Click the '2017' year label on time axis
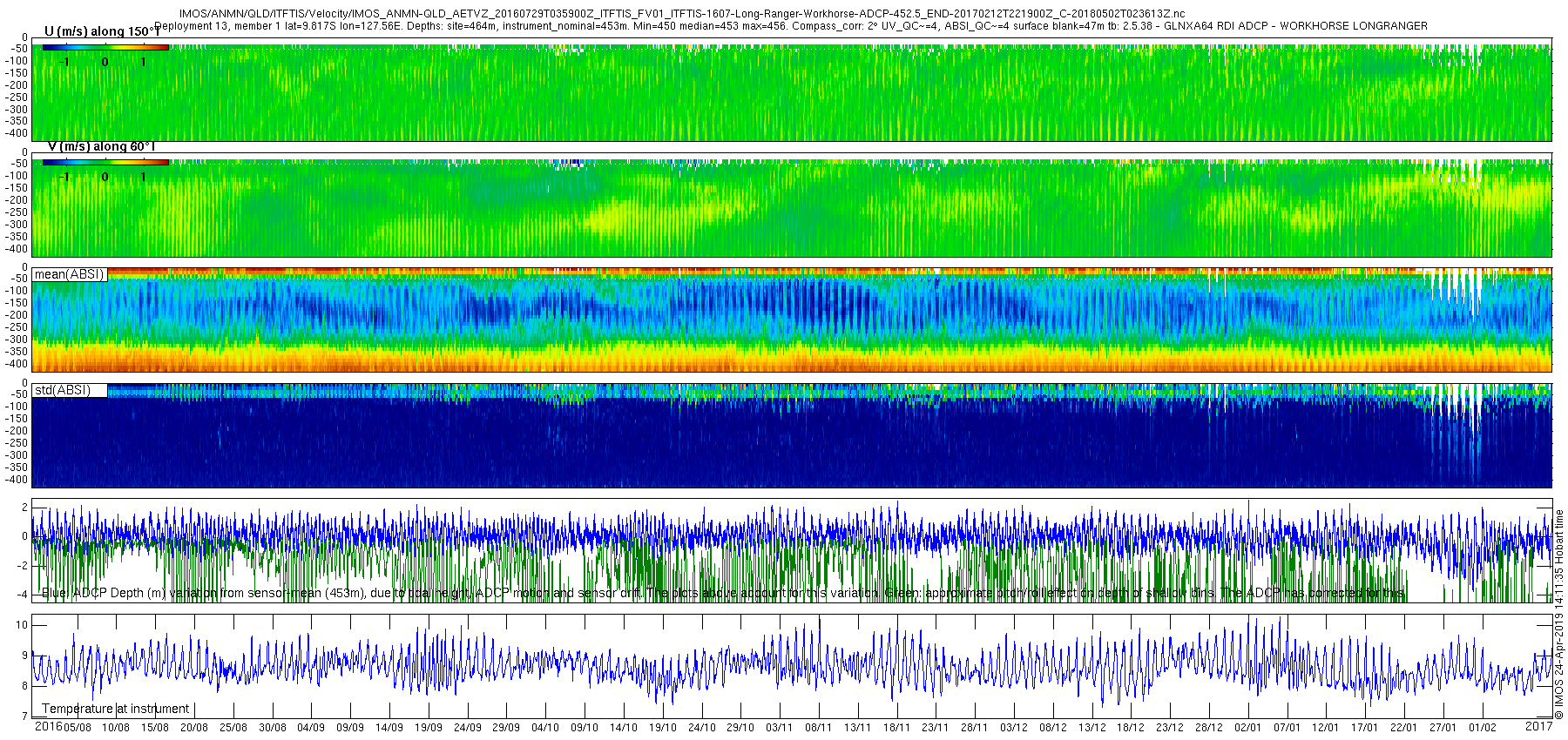Image resolution: width=1568 pixels, height=740 pixels. pos(1538,726)
